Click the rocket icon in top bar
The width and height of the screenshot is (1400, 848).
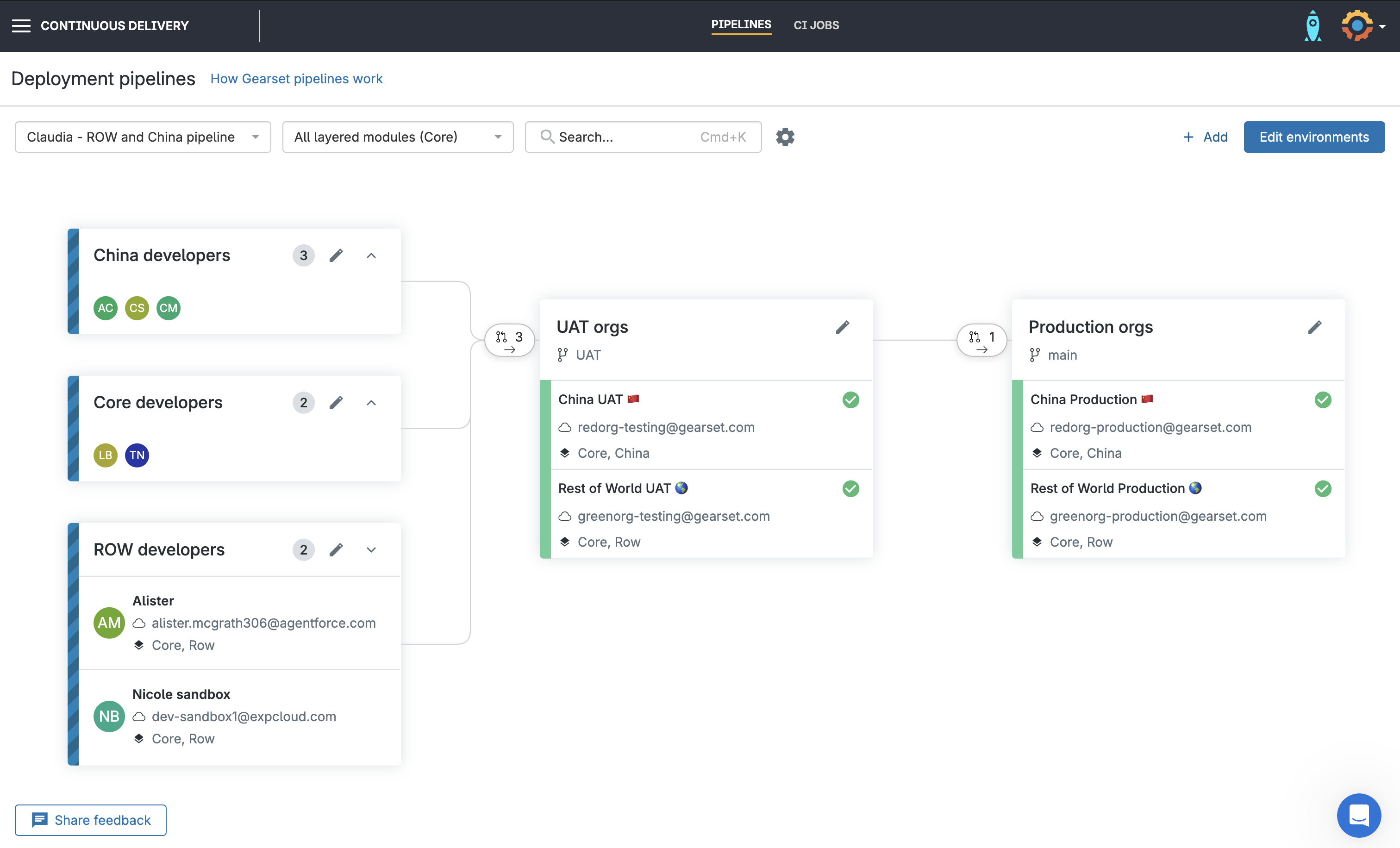tap(1312, 25)
